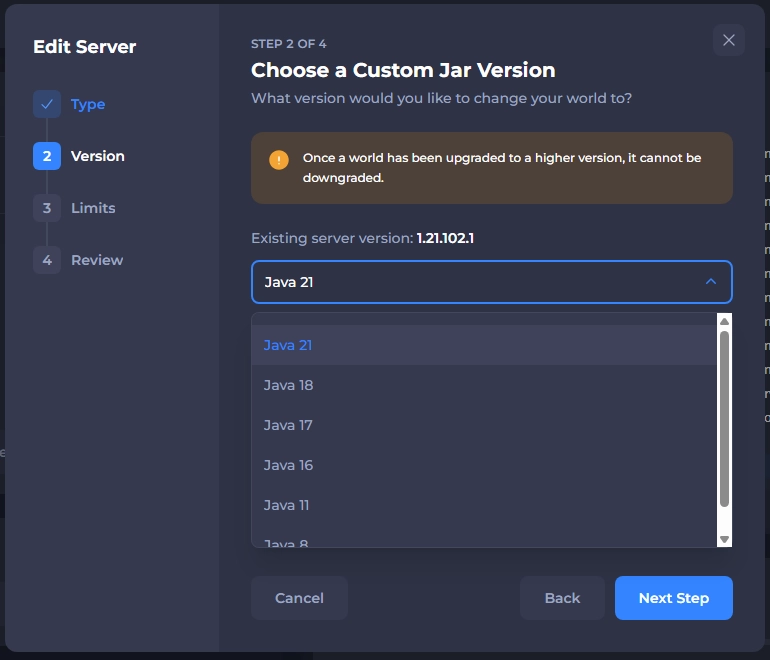This screenshot has width=770, height=660.
Task: Pick Java 11 from the dropdown list
Action: click(x=286, y=505)
